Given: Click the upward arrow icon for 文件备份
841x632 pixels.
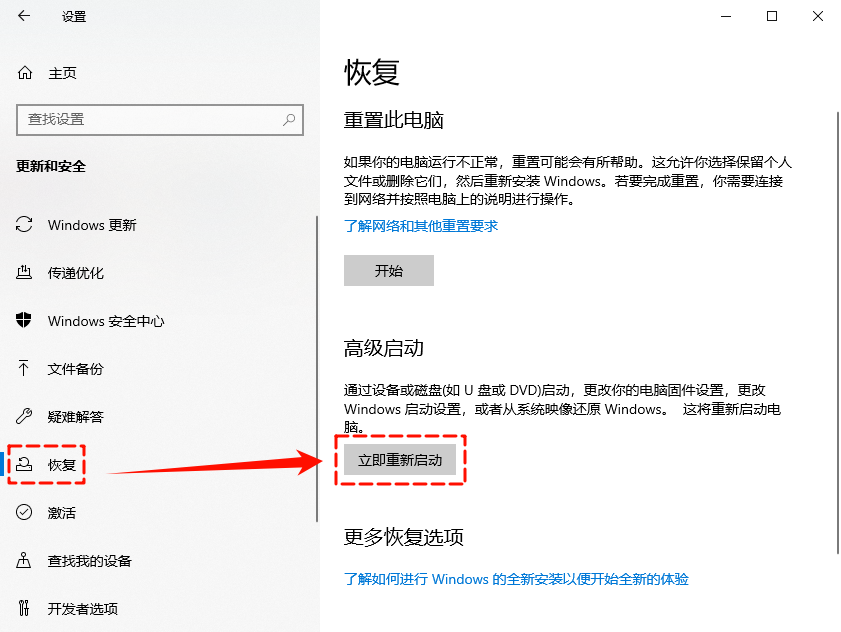Looking at the screenshot, I should click(x=24, y=368).
